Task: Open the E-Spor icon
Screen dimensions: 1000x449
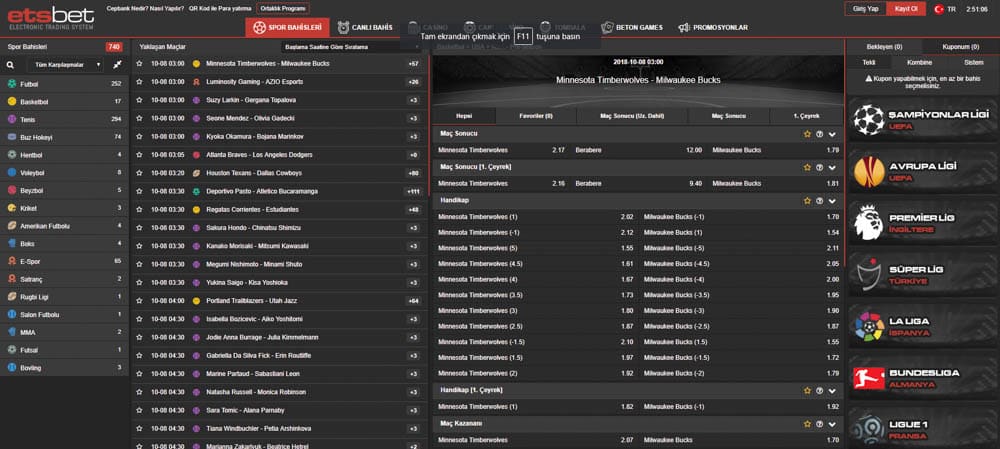Action: pos(11,261)
